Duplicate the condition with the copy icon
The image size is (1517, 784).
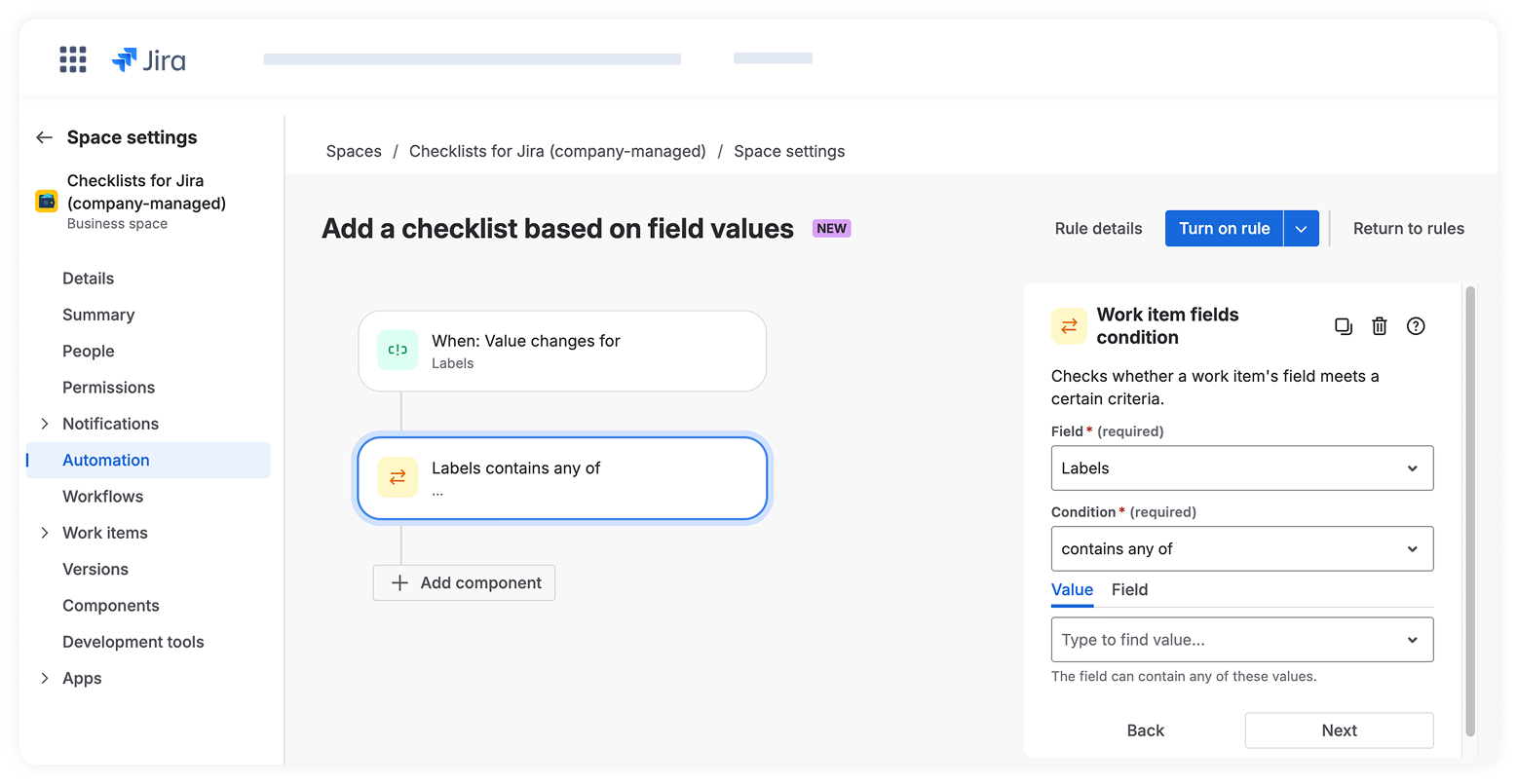pyautogui.click(x=1343, y=326)
